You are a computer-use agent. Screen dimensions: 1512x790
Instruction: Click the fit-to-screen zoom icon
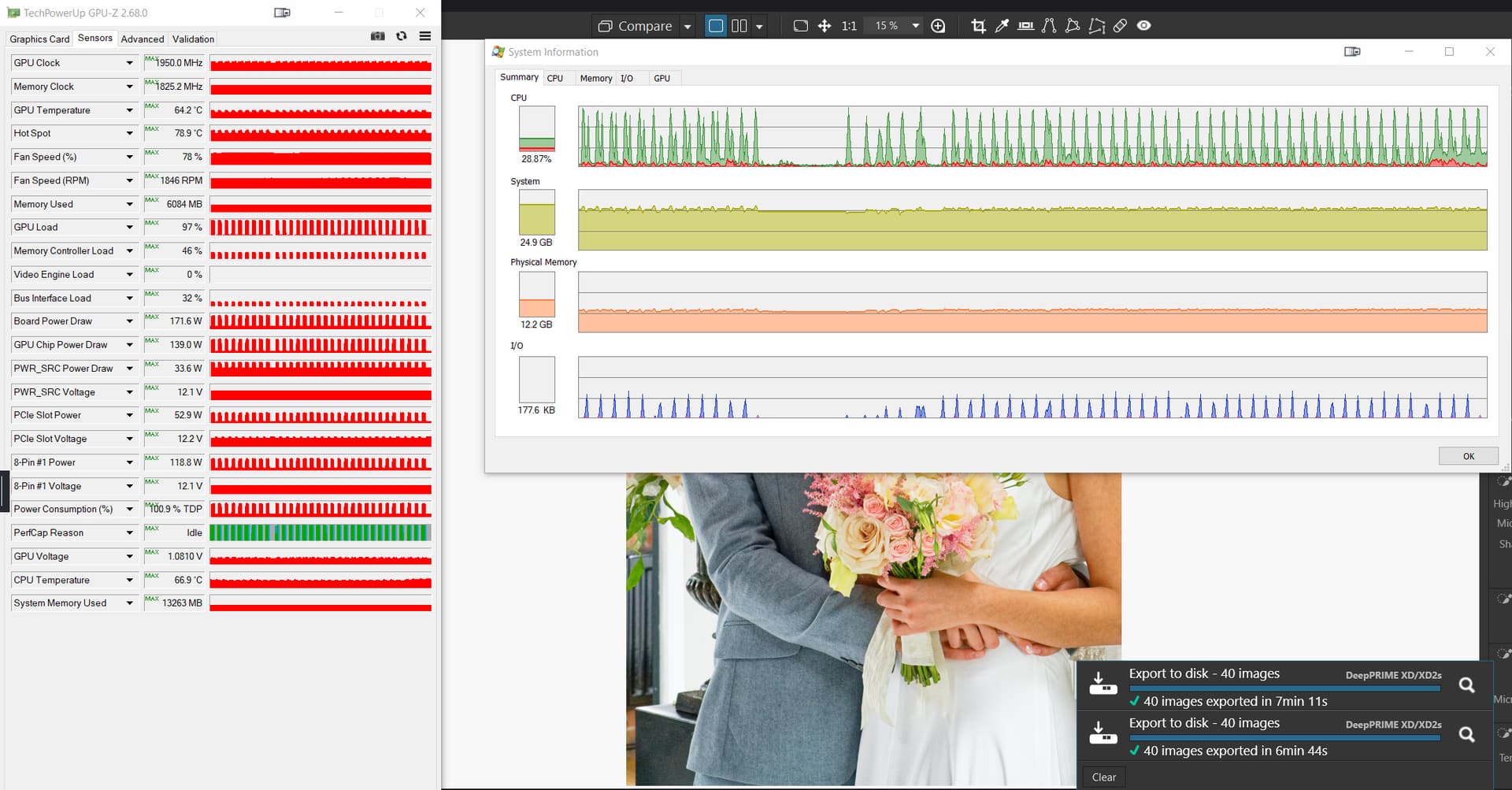pyautogui.click(x=800, y=26)
